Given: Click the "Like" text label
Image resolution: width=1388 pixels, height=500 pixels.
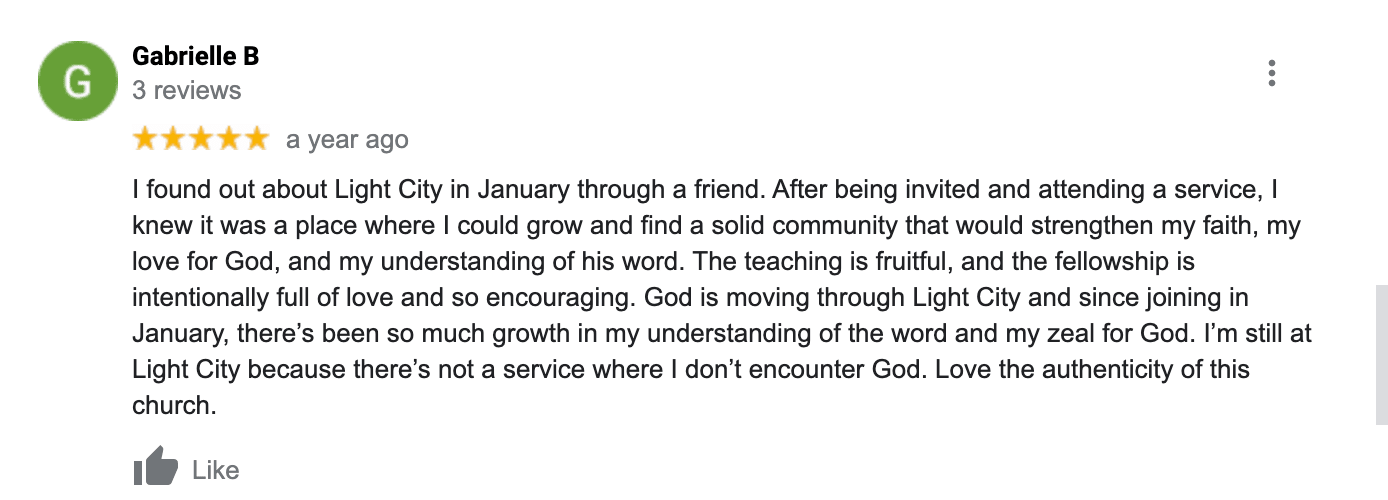Looking at the screenshot, I should 215,470.
